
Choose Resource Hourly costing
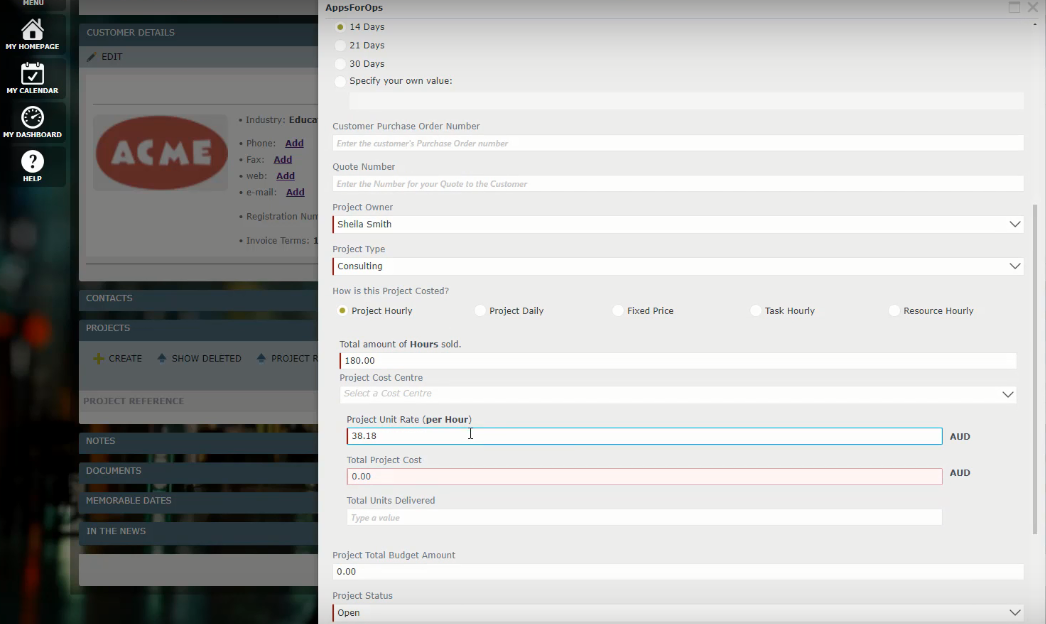click(x=894, y=310)
